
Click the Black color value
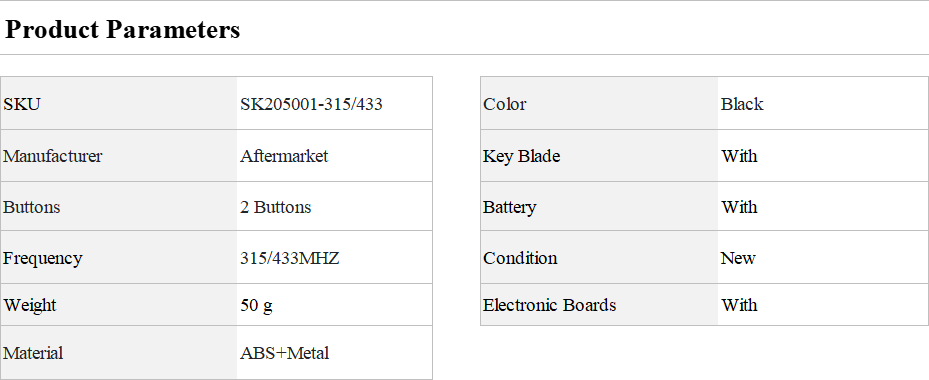(742, 104)
